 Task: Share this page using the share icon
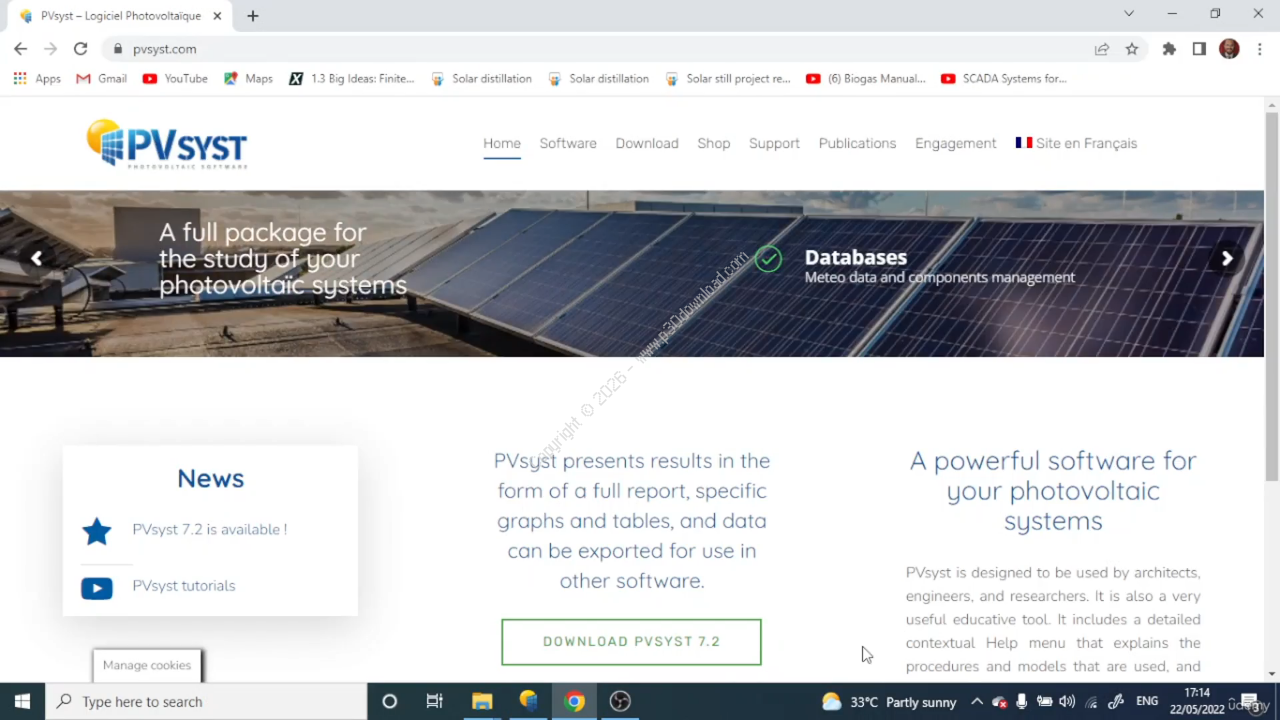(1102, 49)
